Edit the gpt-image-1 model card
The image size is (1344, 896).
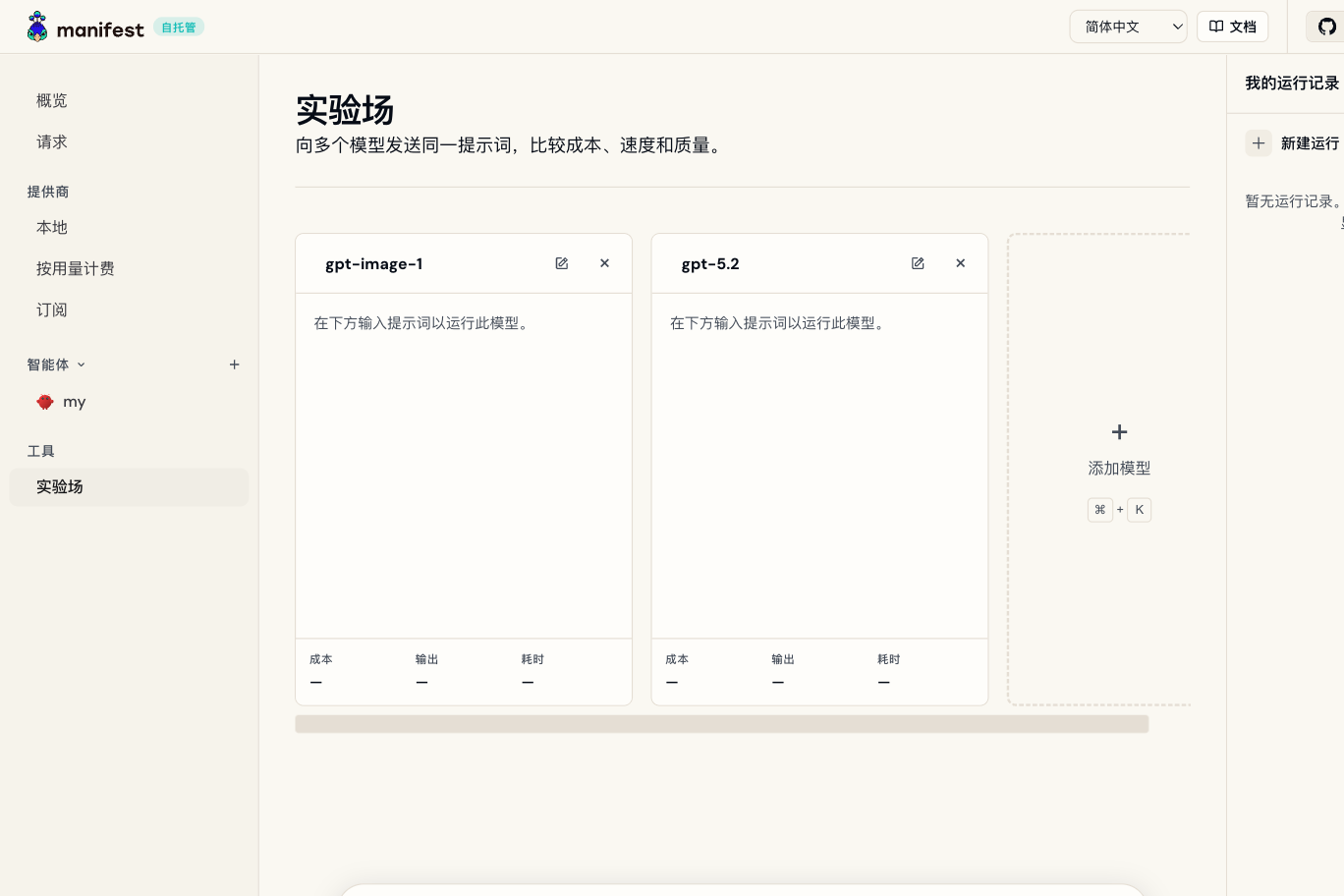pos(562,263)
